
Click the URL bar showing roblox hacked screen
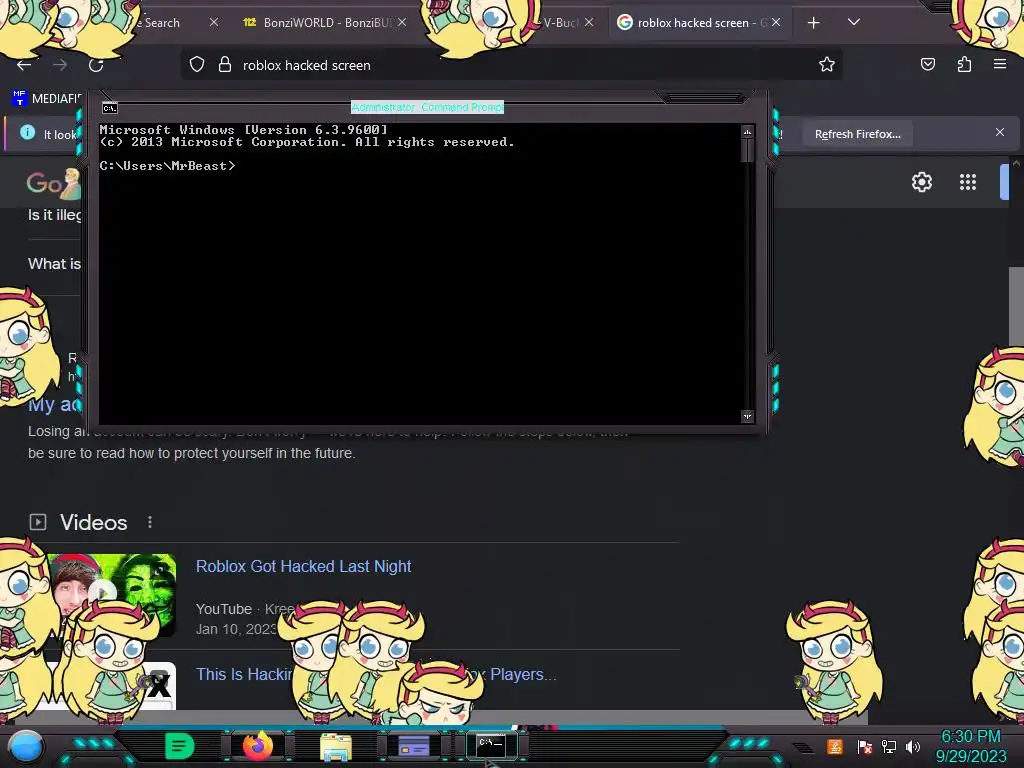[x=511, y=65]
